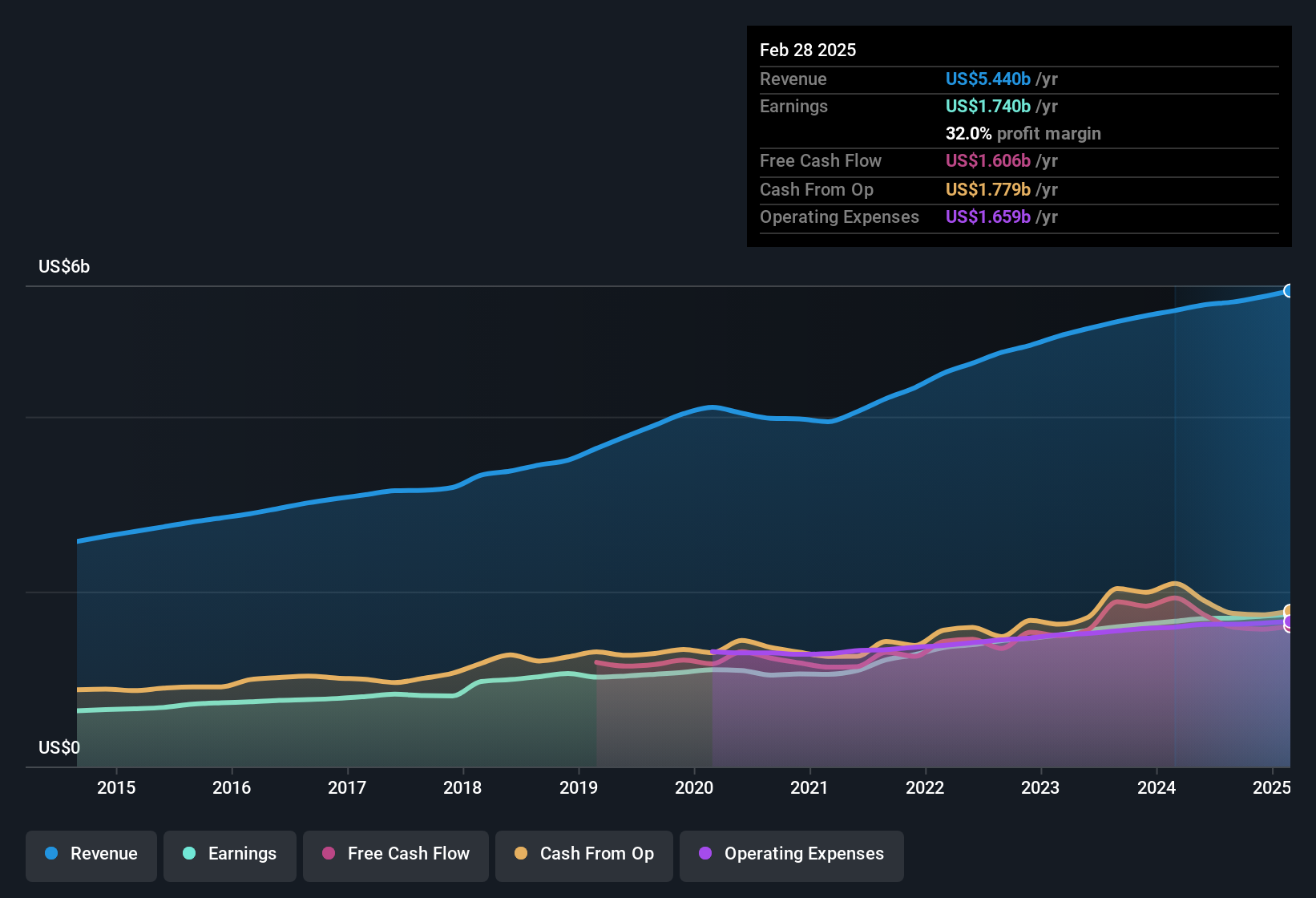Toggle the Operating Expenses legend button
The width and height of the screenshot is (1316, 898).
click(x=792, y=854)
